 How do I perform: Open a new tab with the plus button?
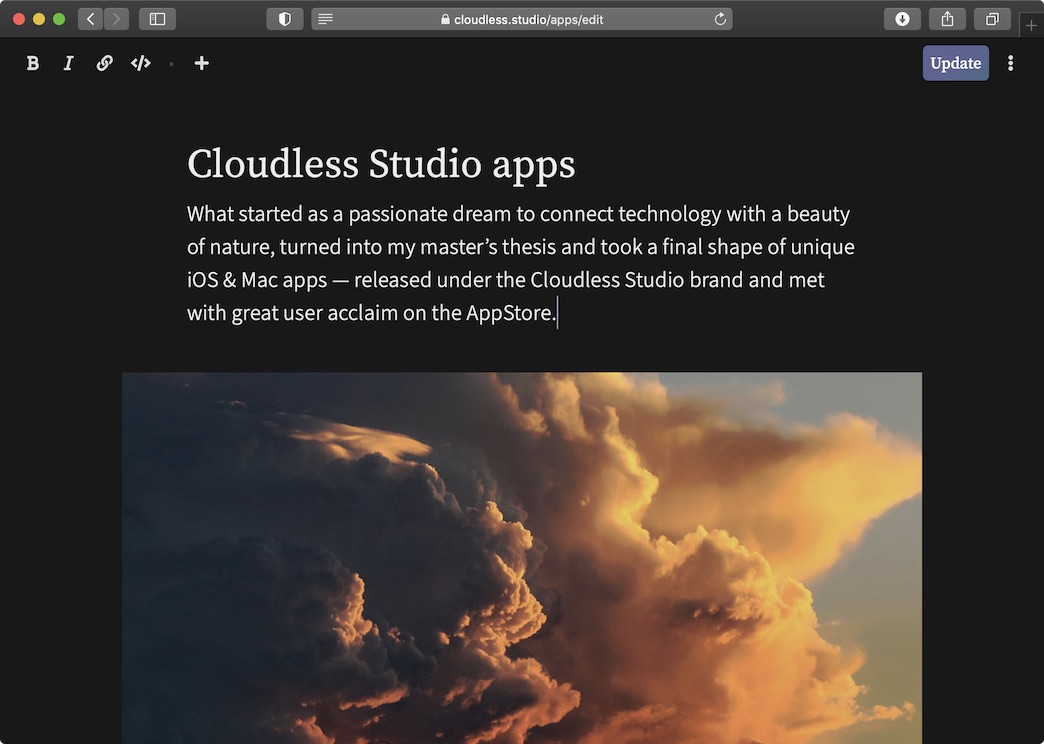(x=1031, y=26)
